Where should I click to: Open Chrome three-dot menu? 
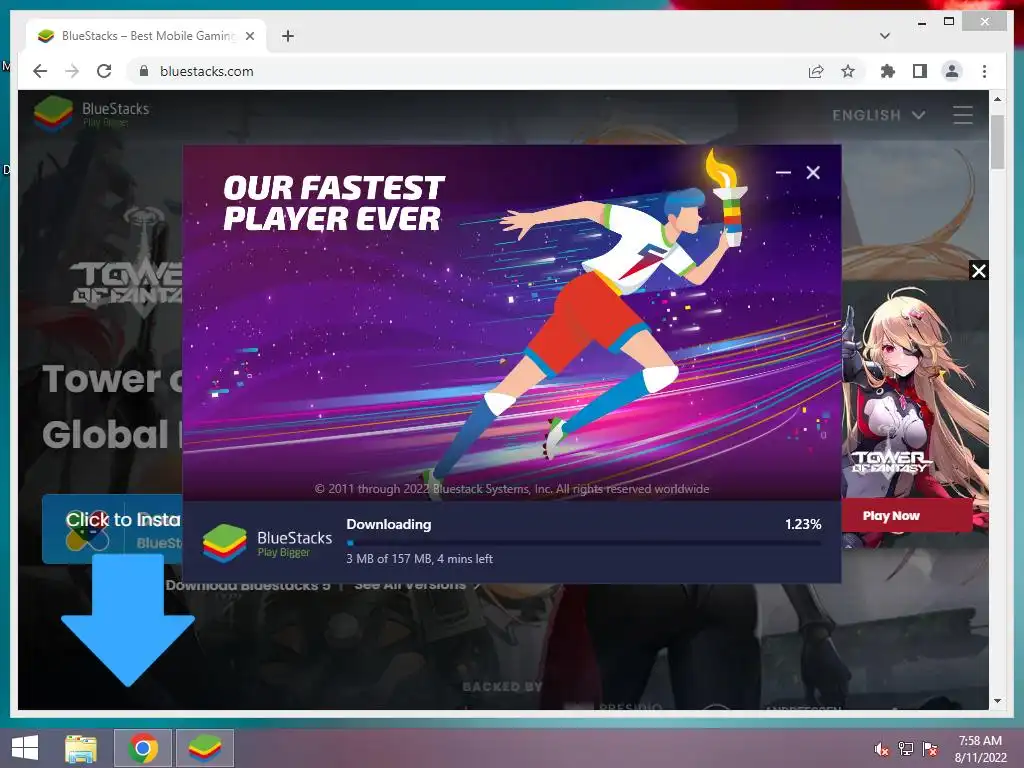(x=984, y=71)
